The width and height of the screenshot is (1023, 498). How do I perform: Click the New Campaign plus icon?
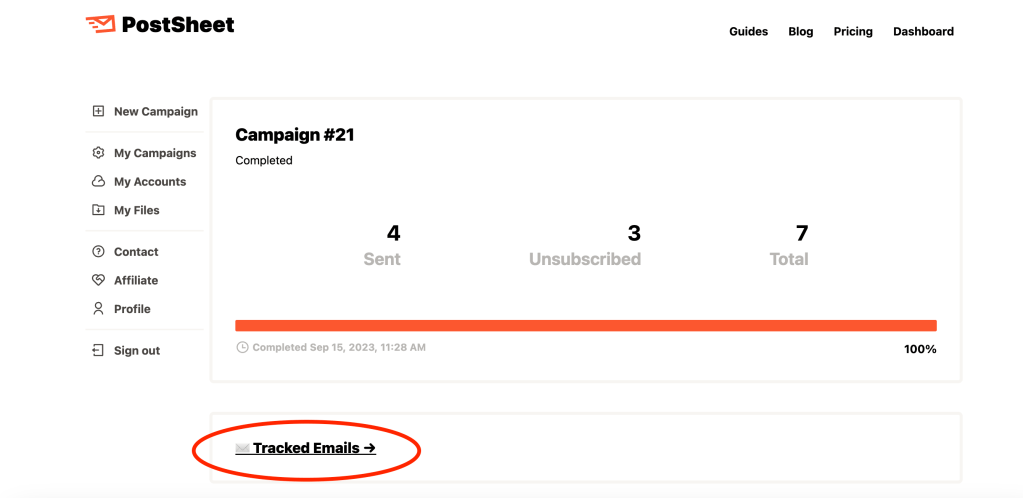(98, 112)
